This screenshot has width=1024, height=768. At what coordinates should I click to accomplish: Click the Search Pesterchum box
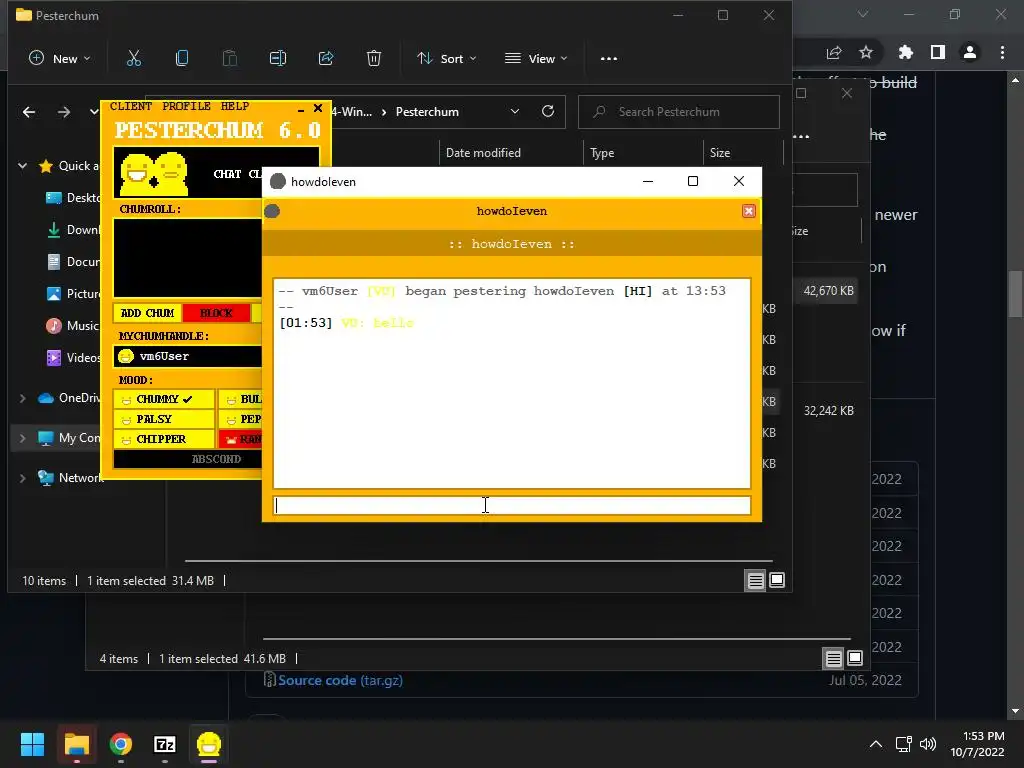tap(679, 112)
